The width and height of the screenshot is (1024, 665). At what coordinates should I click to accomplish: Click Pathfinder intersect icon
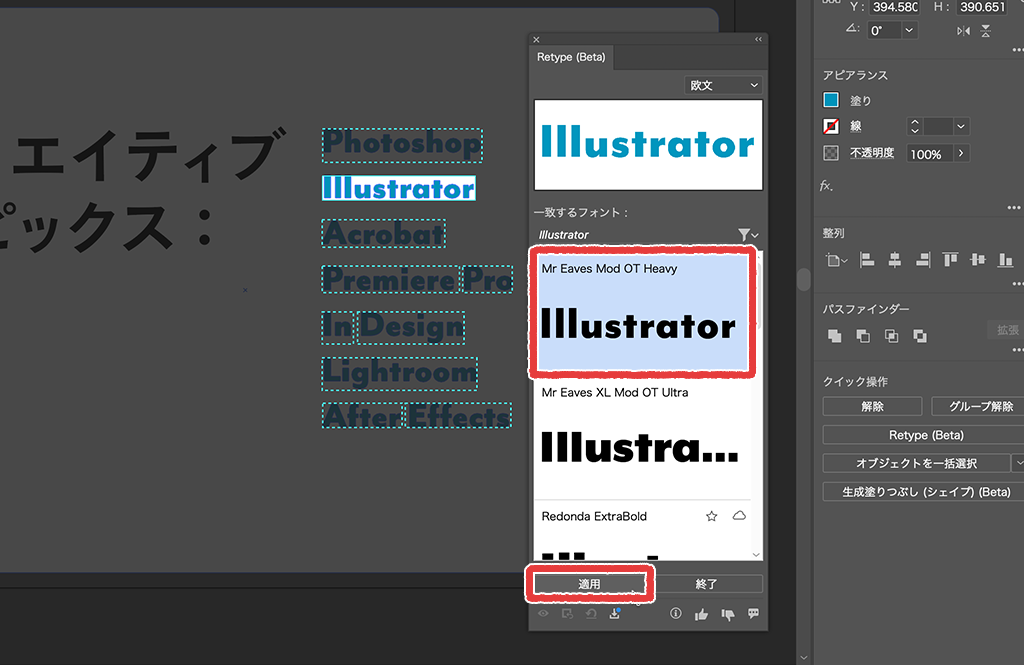891,336
